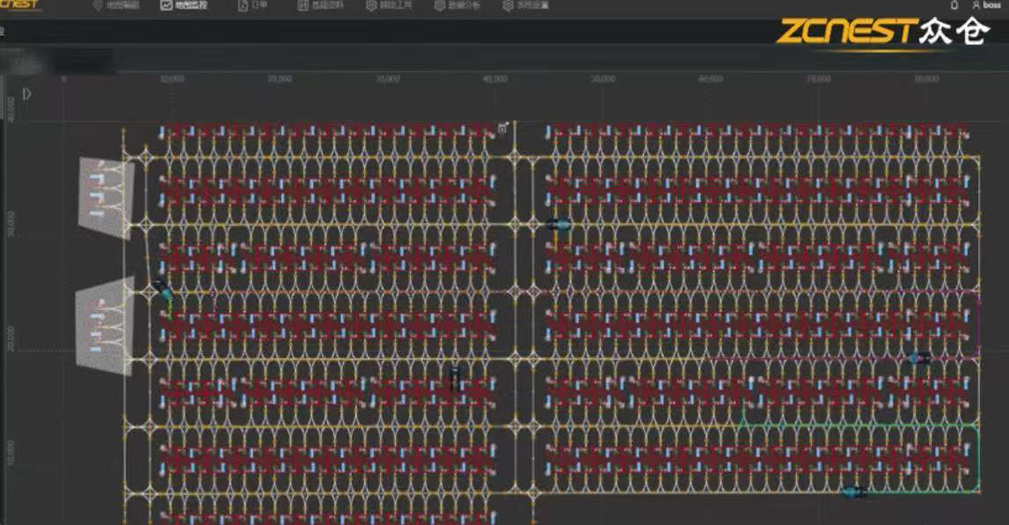Viewport: 1009px width, 525px height.
Task: Open the 数据分析 data analysis menu
Action: click(x=457, y=5)
